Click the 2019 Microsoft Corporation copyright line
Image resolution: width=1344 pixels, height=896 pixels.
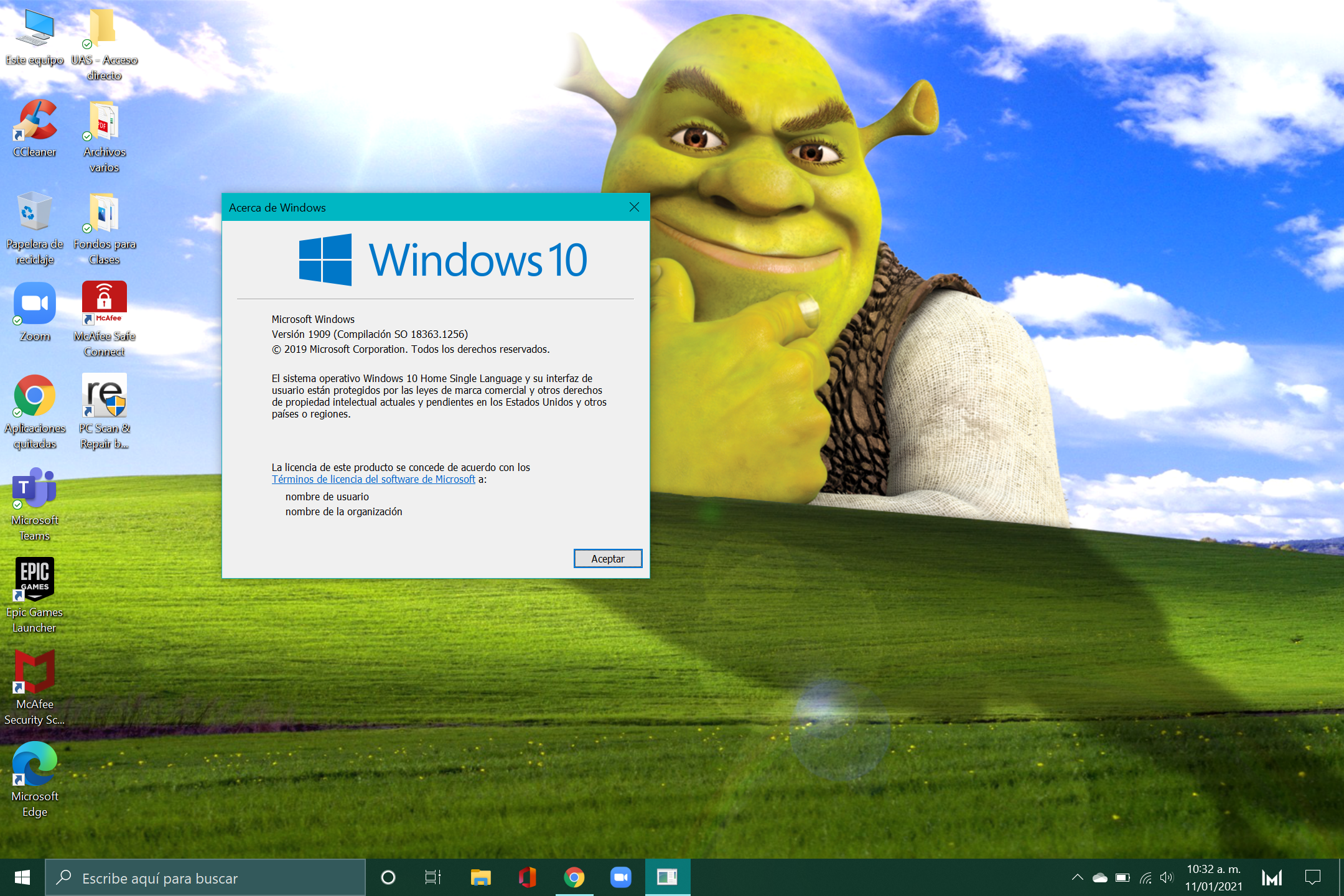click(411, 349)
